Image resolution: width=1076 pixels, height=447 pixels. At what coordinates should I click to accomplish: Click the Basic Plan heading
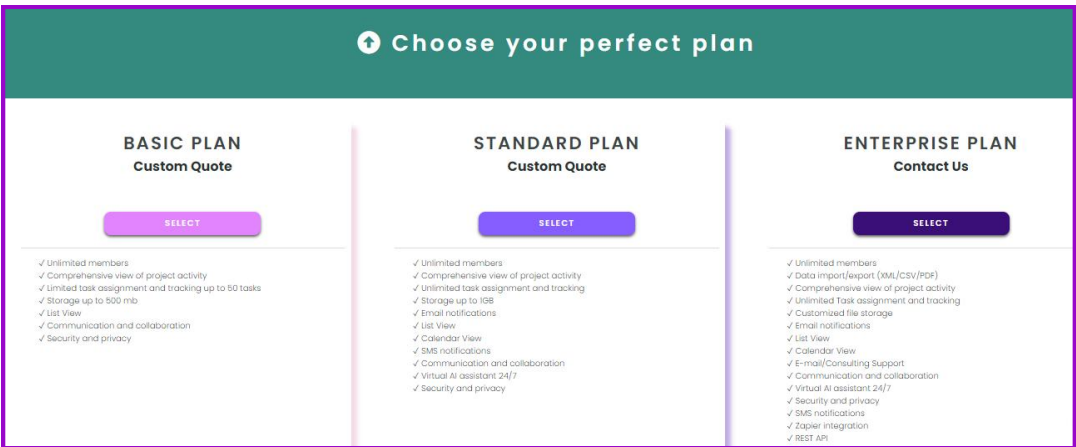[x=182, y=143]
